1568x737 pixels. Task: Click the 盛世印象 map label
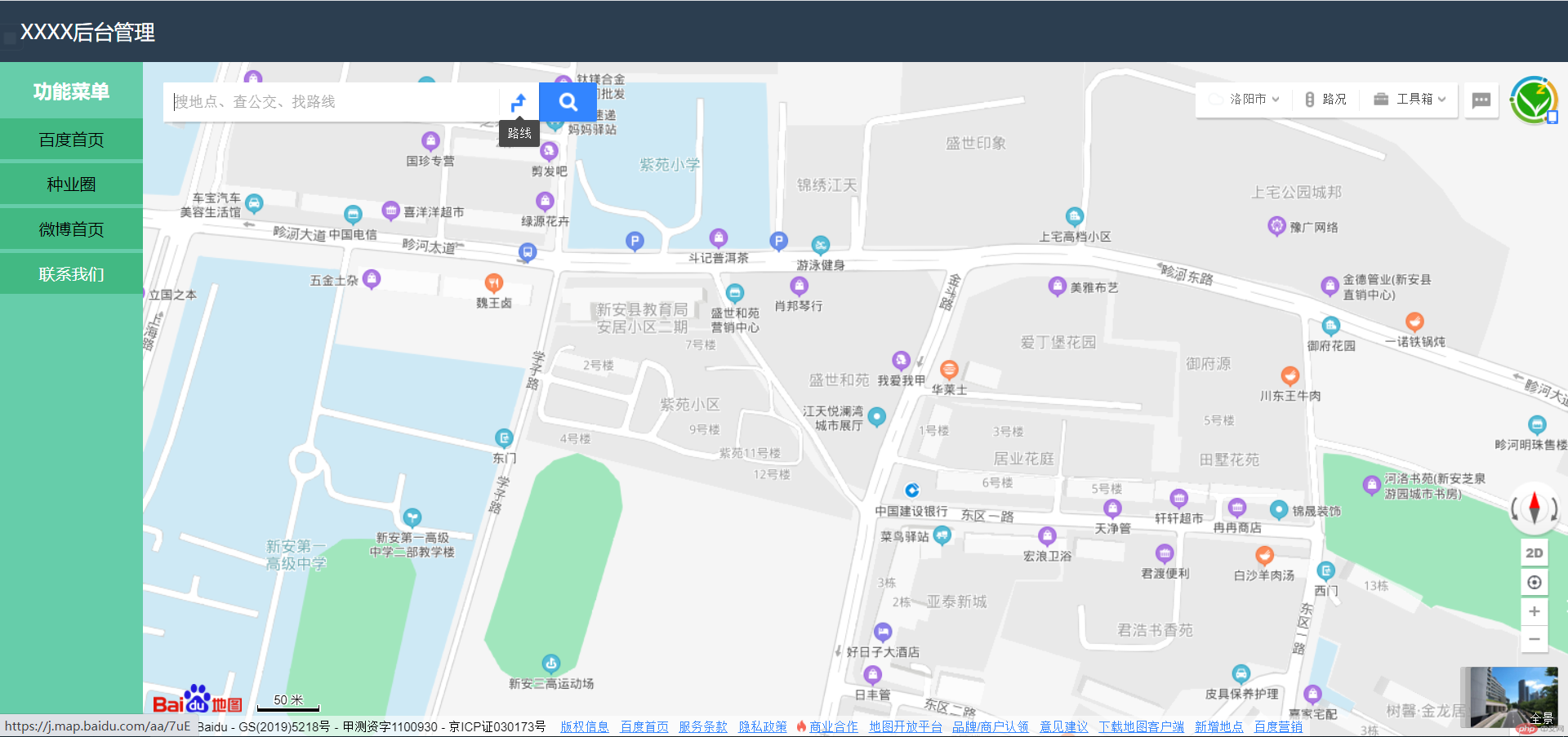(976, 143)
